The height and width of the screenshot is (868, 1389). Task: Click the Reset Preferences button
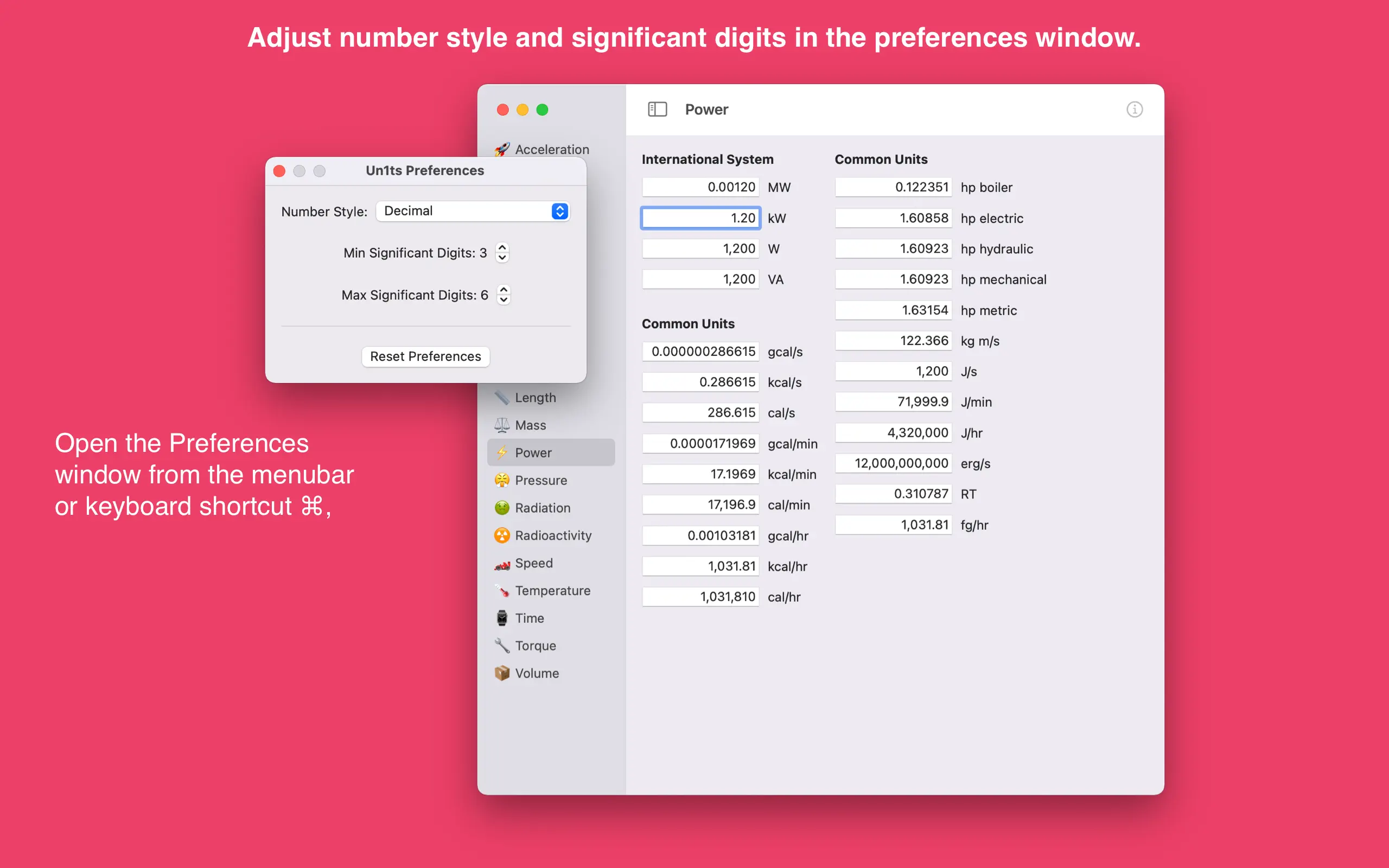click(425, 356)
